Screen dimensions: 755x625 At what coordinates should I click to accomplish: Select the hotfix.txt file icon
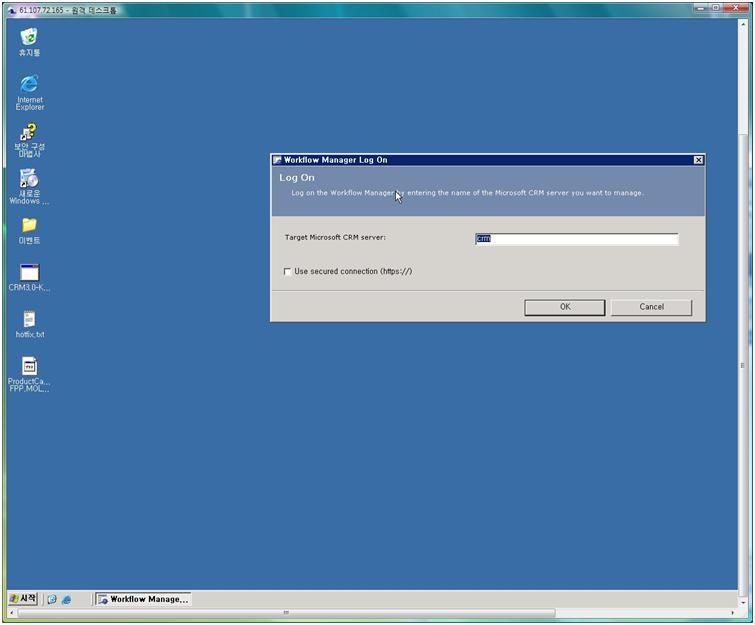pyautogui.click(x=29, y=324)
